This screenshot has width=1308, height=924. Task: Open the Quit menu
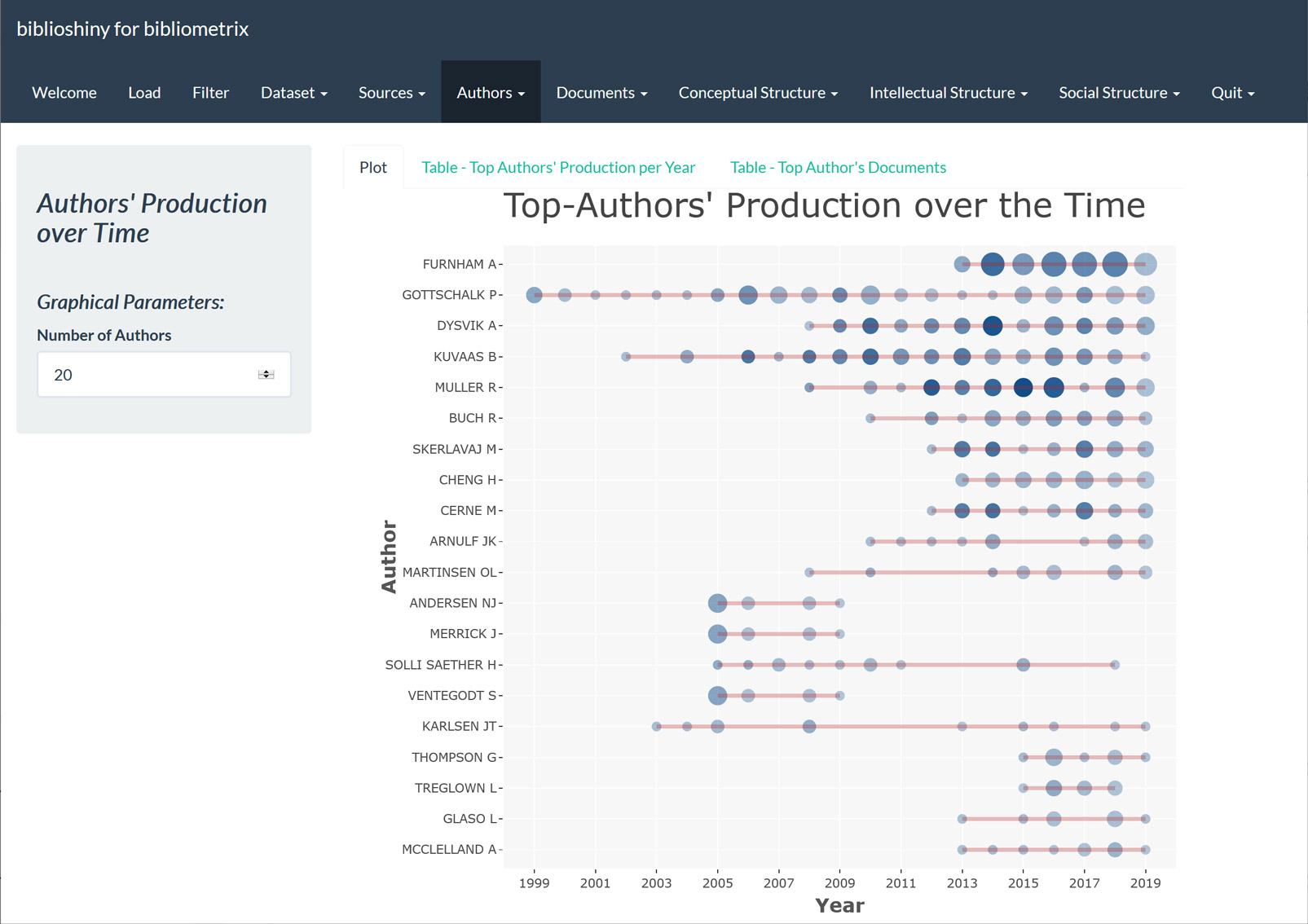(1231, 93)
